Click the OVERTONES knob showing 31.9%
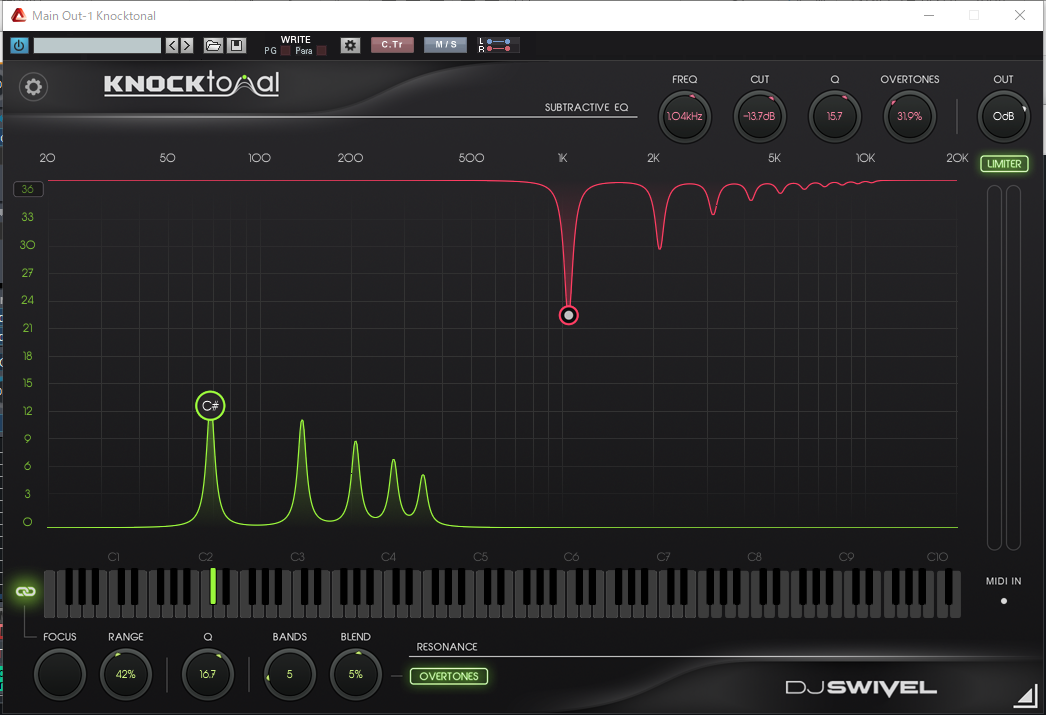This screenshot has height=715, width=1046. [x=909, y=116]
